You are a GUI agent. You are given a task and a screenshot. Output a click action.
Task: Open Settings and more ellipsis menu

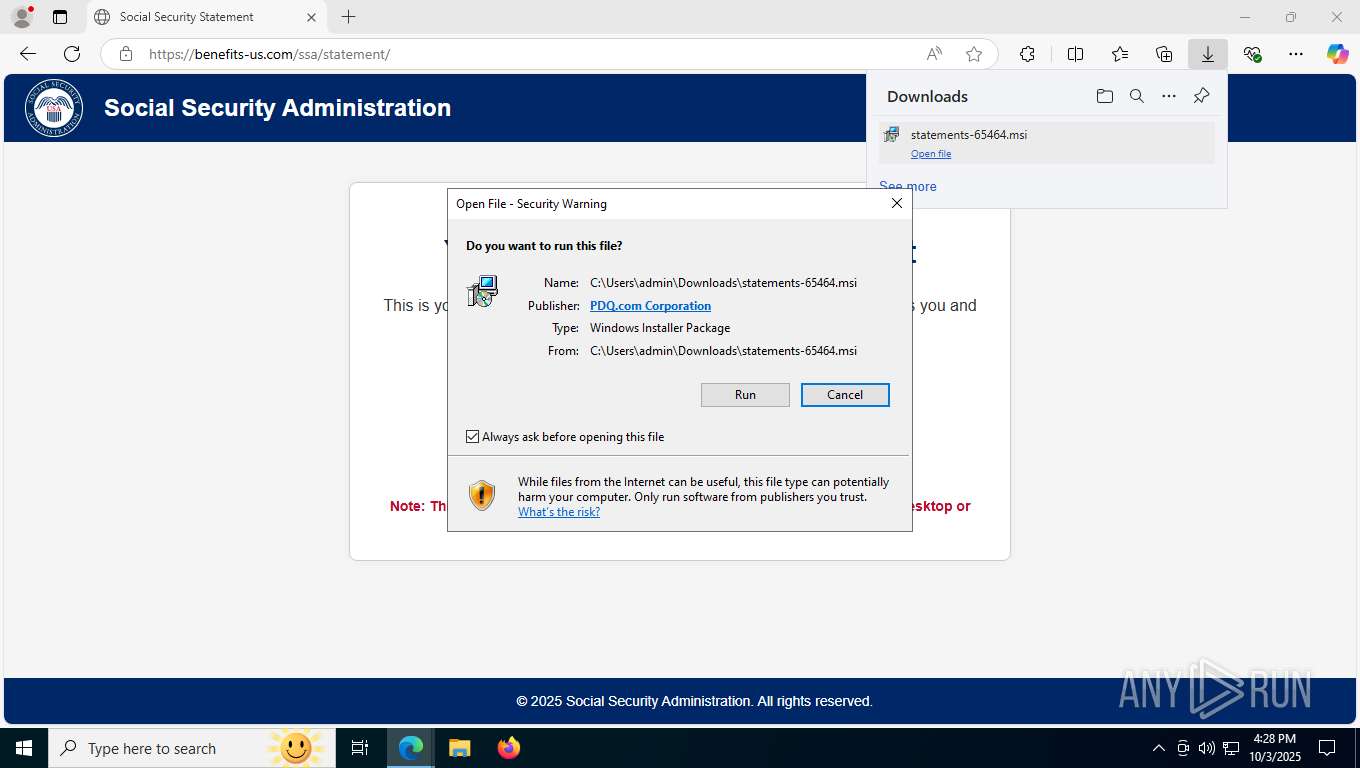1296,54
